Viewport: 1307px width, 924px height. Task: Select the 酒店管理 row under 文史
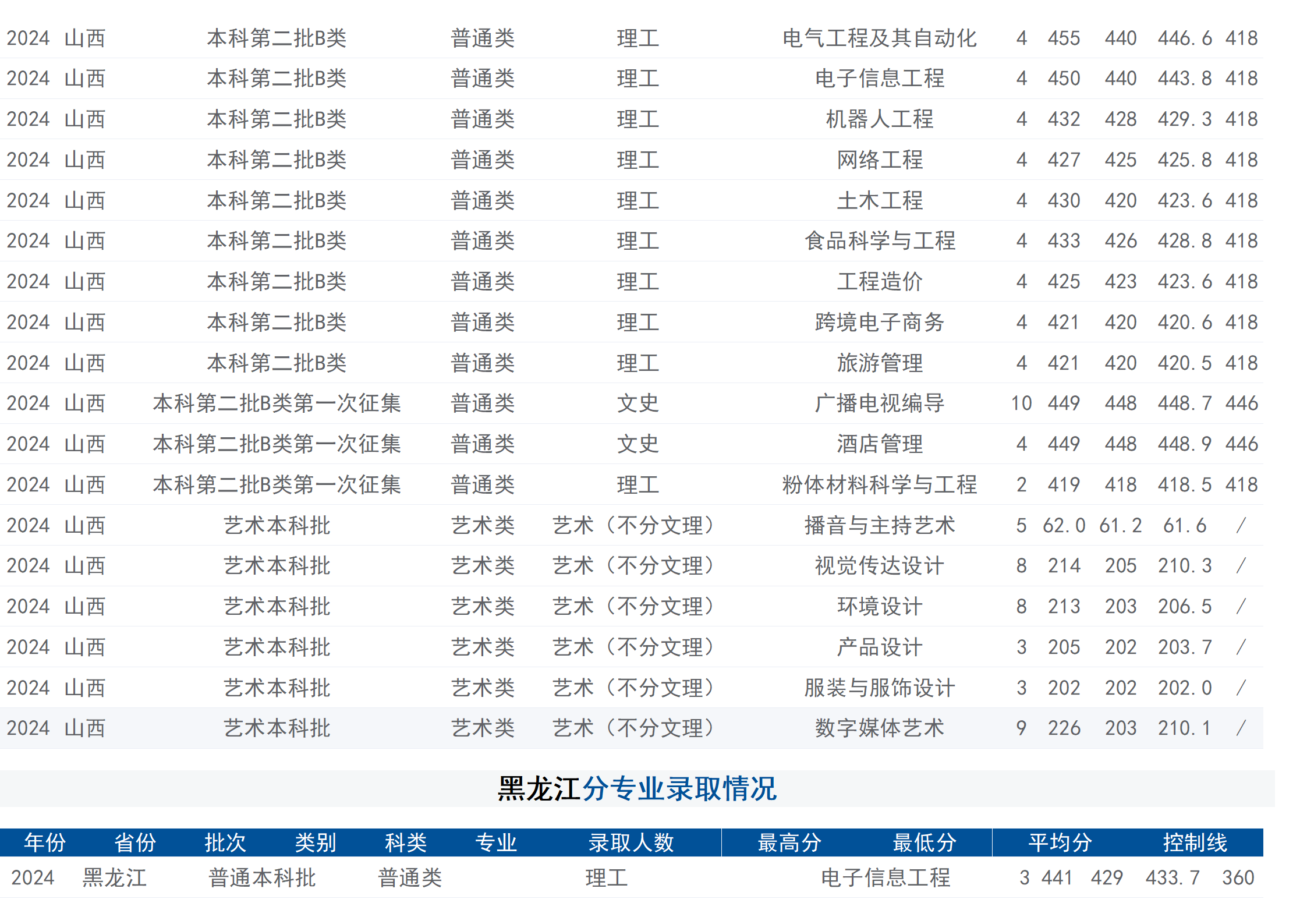pos(880,444)
